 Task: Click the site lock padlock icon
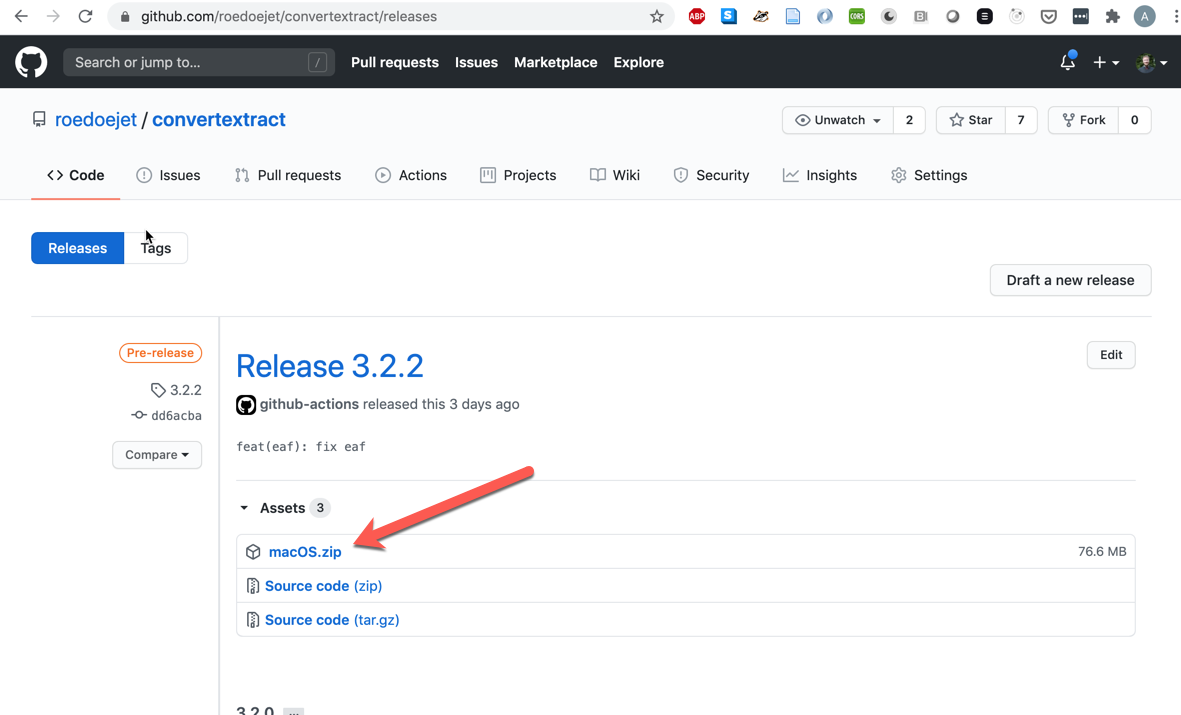(125, 17)
